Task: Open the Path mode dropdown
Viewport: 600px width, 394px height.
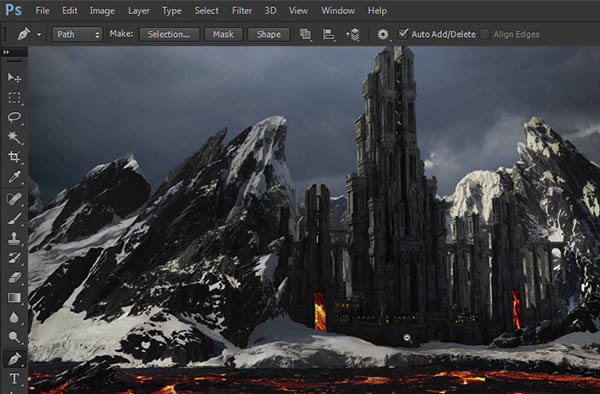Action: click(77, 34)
